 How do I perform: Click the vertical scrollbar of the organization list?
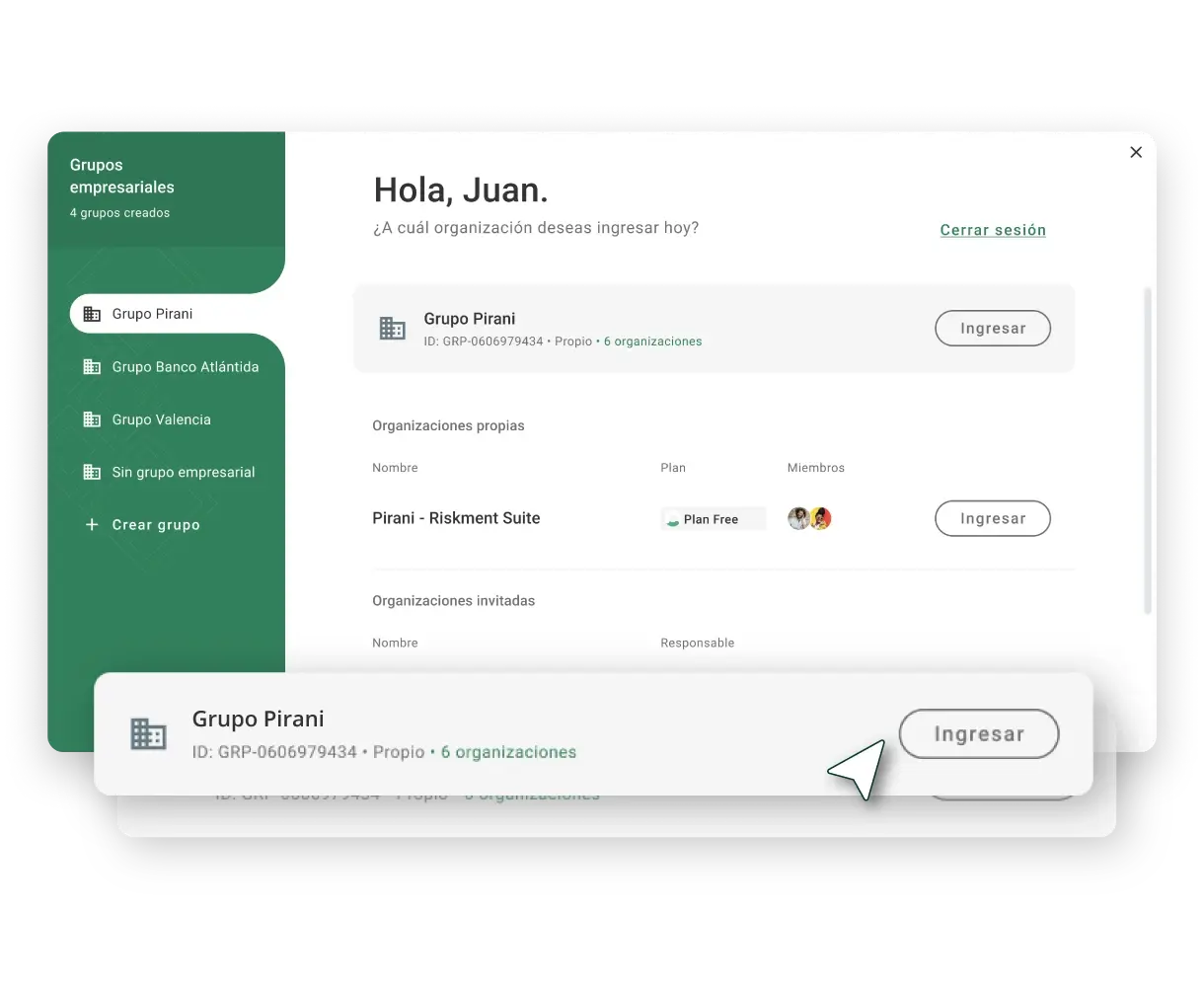point(1148,451)
